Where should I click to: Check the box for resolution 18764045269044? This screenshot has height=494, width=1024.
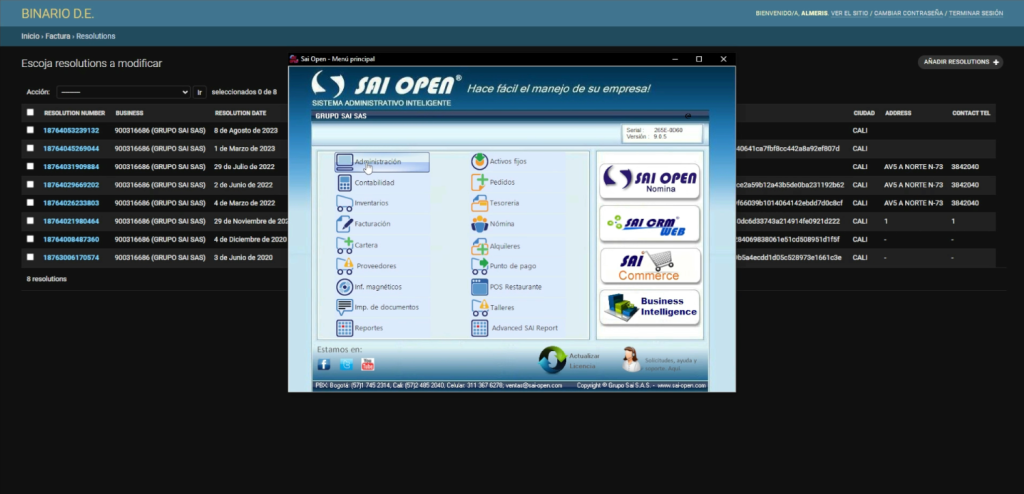click(x=30, y=148)
